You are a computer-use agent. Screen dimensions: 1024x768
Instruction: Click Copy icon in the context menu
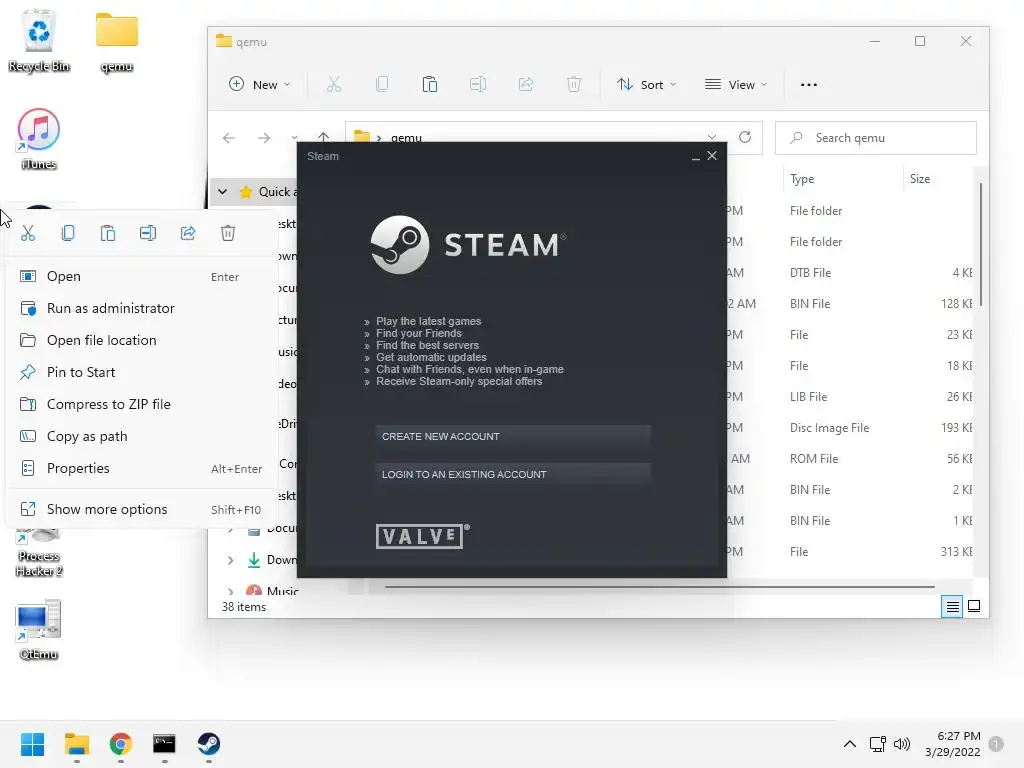pyautogui.click(x=68, y=233)
